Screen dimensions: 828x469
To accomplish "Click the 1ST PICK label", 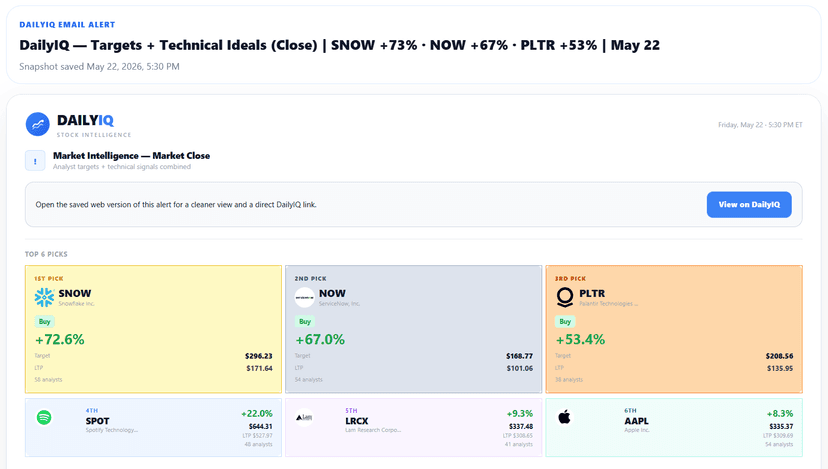I will tap(49, 278).
